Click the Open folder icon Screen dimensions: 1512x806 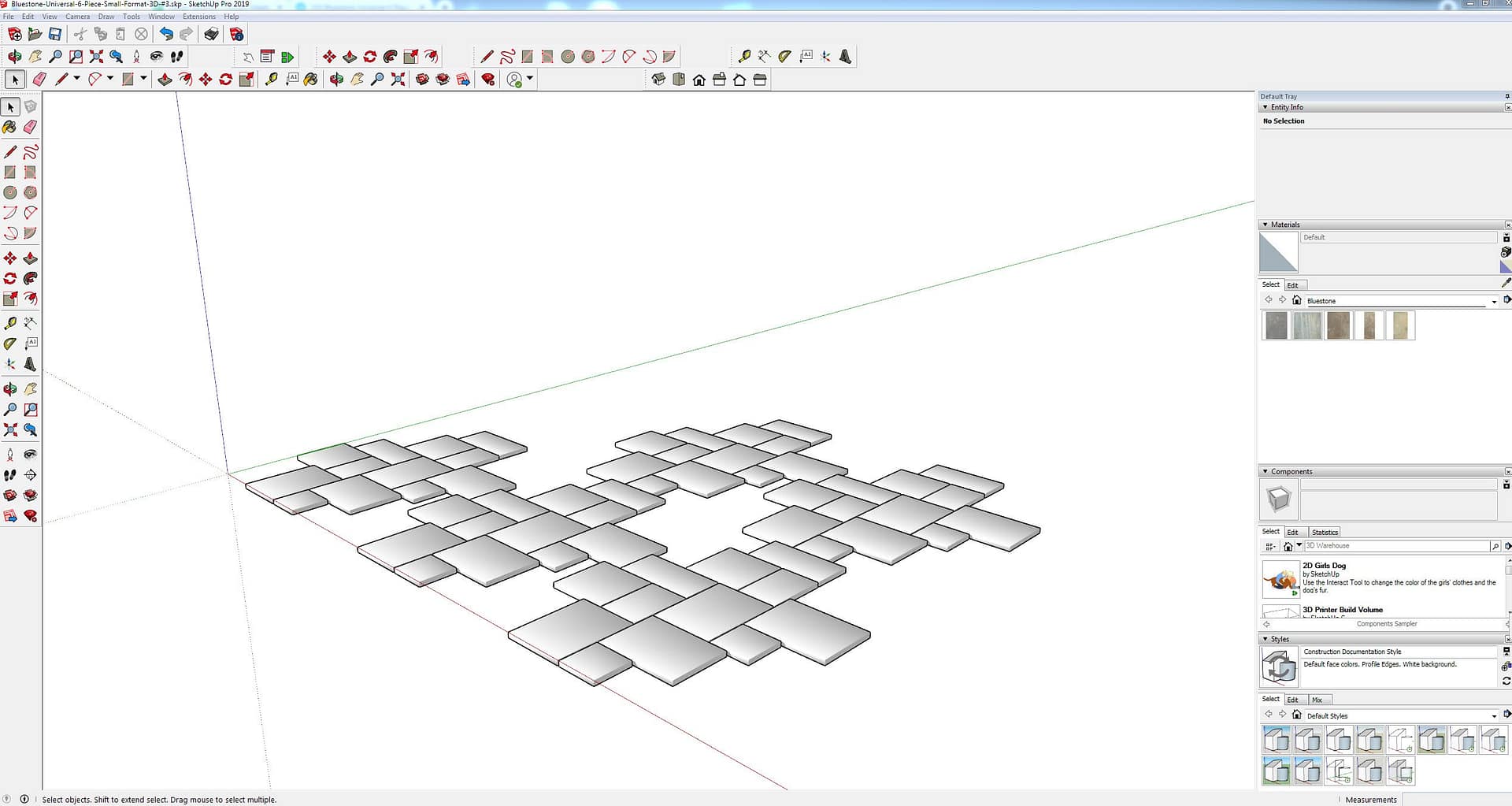(x=35, y=34)
